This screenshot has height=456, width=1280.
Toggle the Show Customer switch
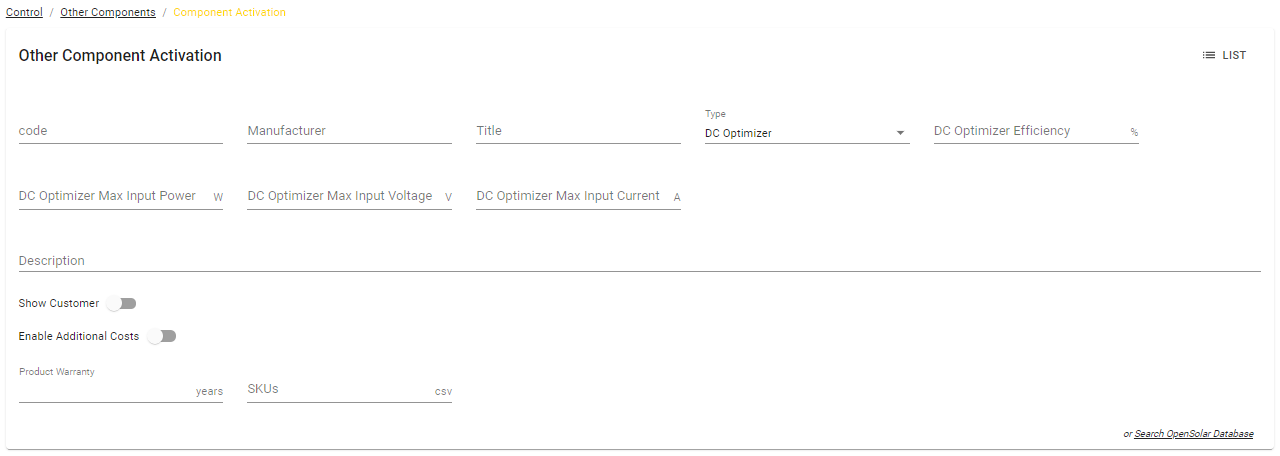pyautogui.click(x=122, y=303)
